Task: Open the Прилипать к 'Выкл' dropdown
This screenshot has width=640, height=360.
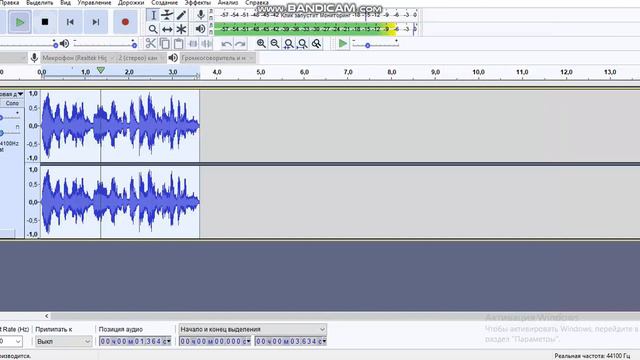Action: click(x=63, y=341)
